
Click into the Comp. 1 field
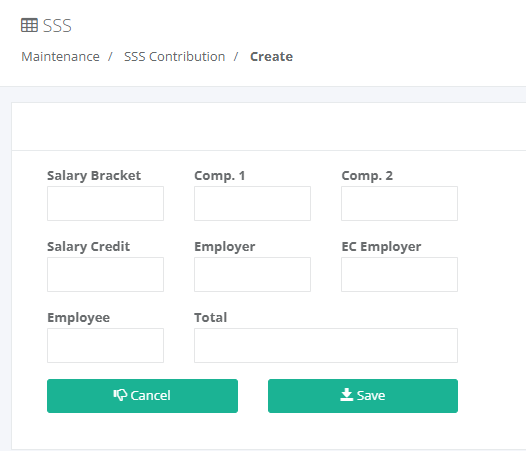coord(252,204)
